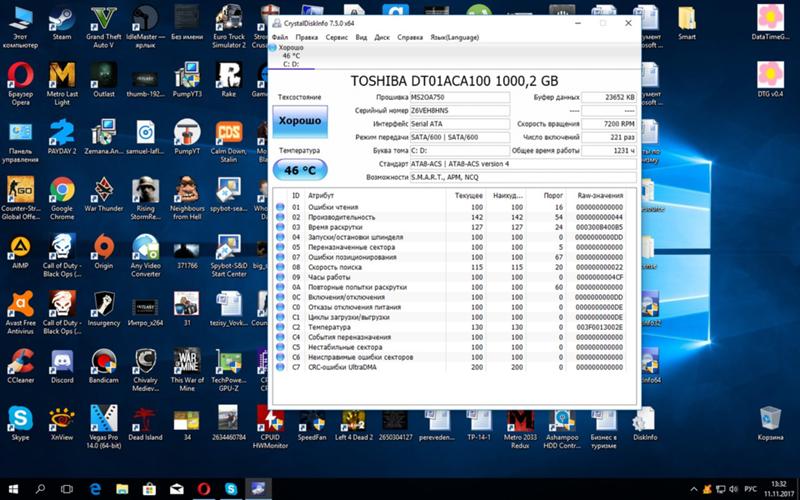800x500 pixels.
Task: Open the Euro Truck Simulator 2 icon
Action: [x=229, y=27]
